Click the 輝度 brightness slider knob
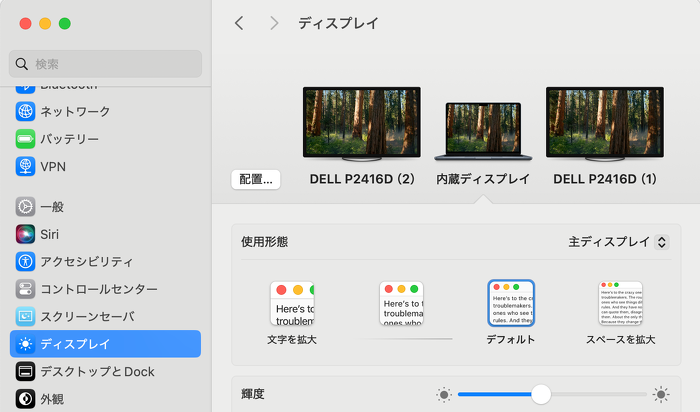Image resolution: width=700 pixels, height=412 pixels. point(541,395)
